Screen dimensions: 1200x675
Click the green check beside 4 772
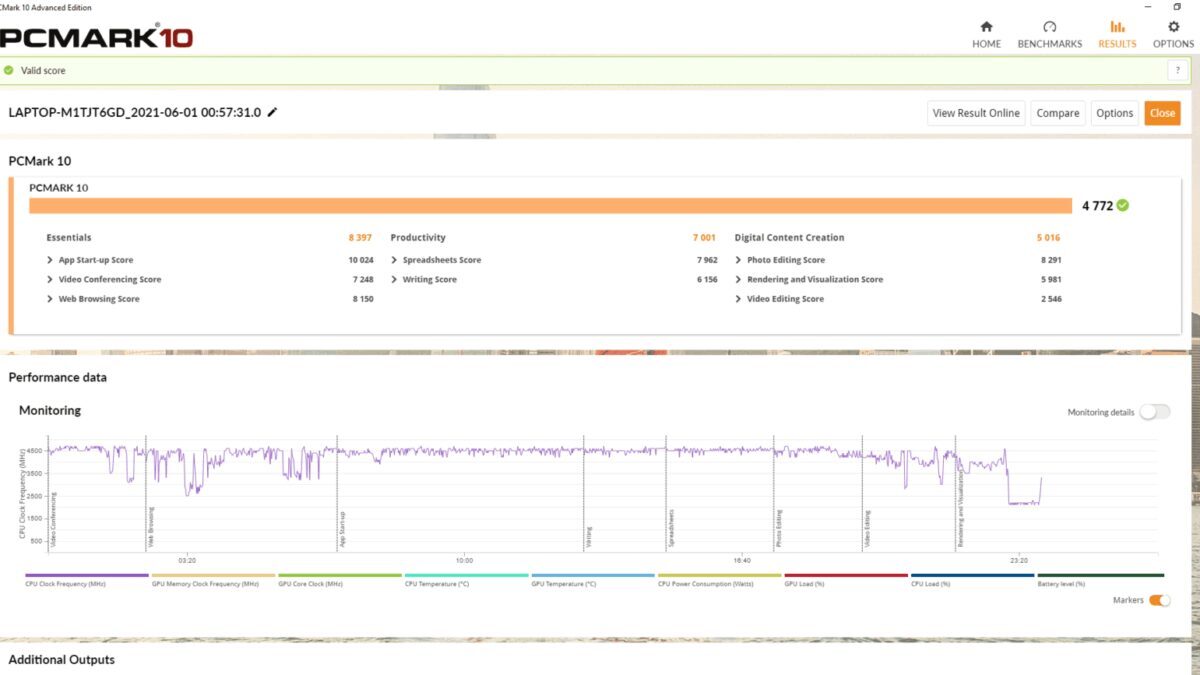click(1122, 205)
